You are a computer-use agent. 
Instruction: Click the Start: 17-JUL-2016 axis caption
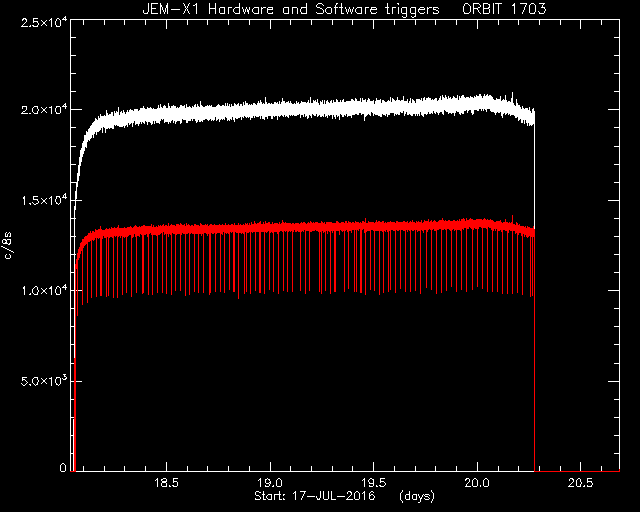(315, 496)
